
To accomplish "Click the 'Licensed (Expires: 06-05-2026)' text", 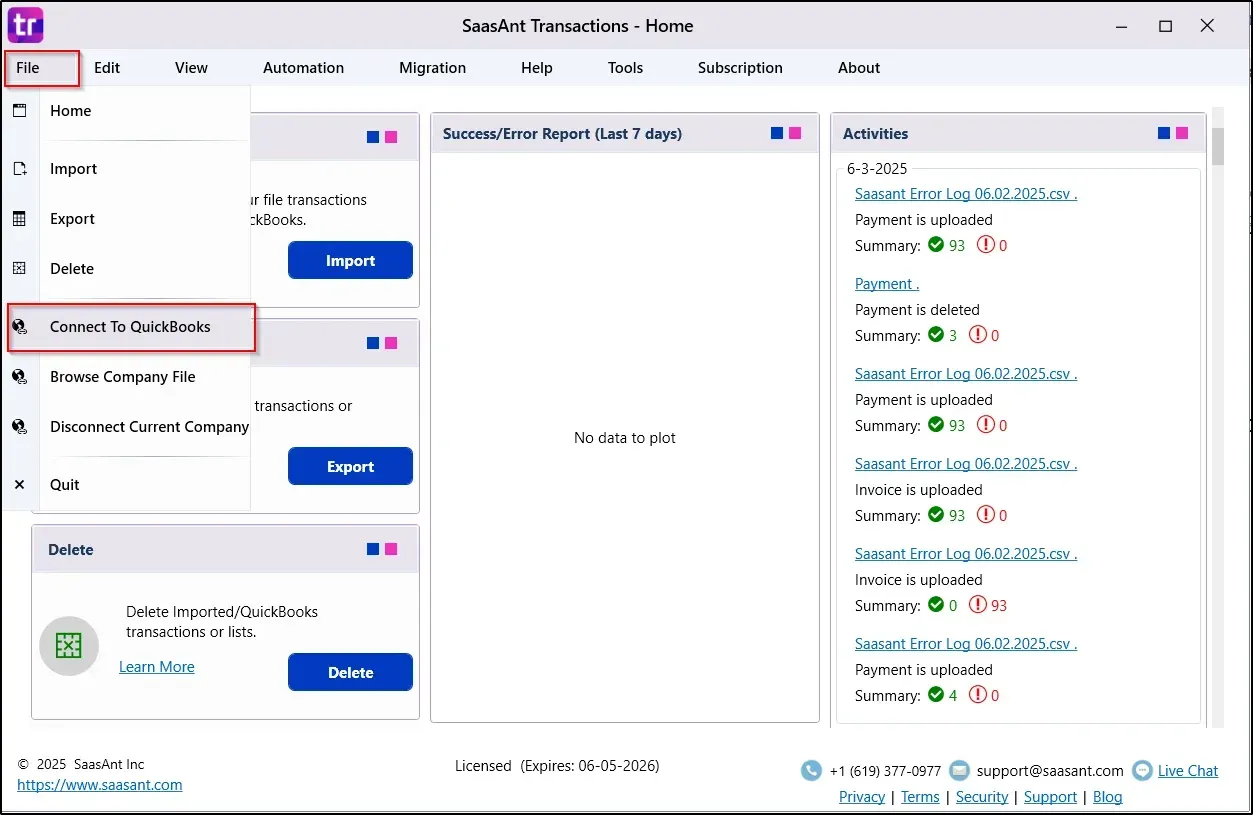I will (x=557, y=766).
